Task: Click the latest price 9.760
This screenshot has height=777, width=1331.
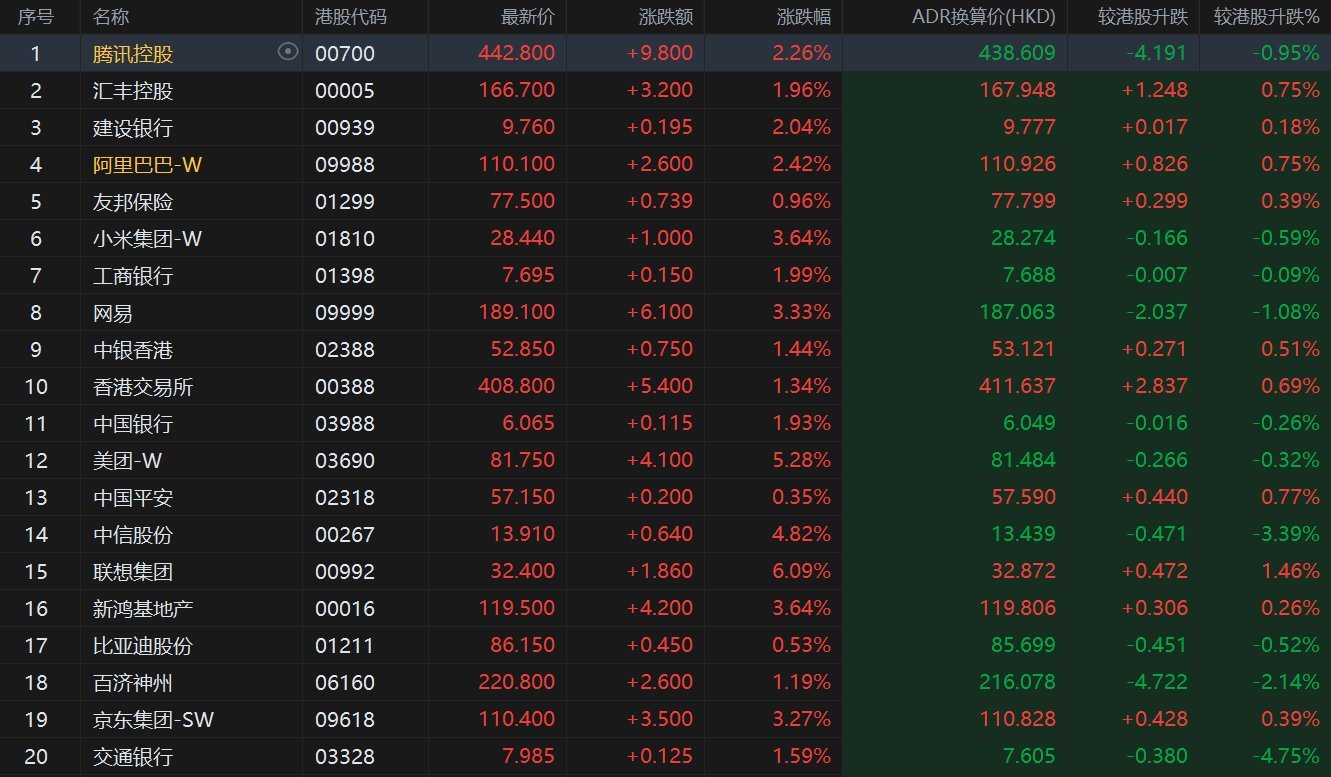Action: click(x=527, y=128)
